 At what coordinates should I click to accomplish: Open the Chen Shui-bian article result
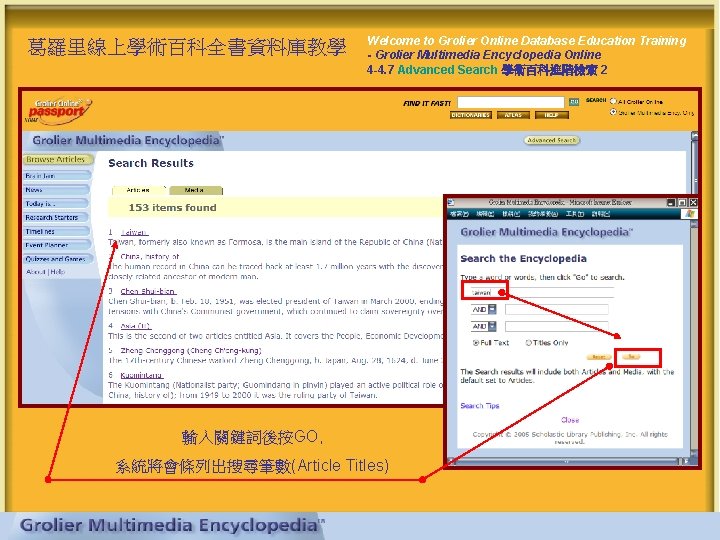pyautogui.click(x=148, y=291)
